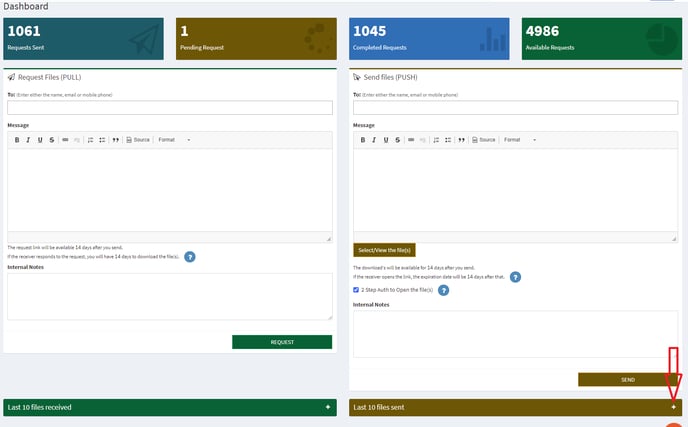The width and height of the screenshot is (688, 427).
Task: Apply strikethrough in Send files message toolbar
Action: coord(398,140)
